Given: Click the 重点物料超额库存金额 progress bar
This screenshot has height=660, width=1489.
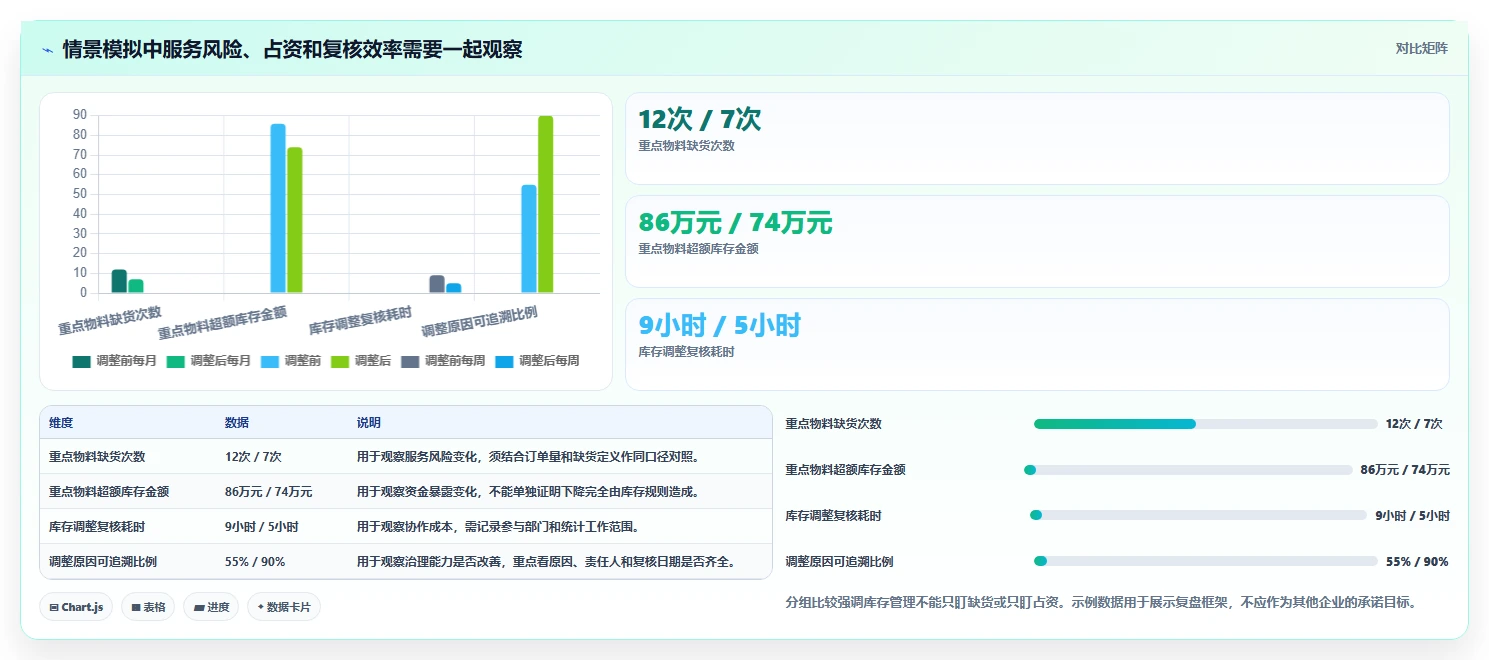Looking at the screenshot, I should [1188, 470].
